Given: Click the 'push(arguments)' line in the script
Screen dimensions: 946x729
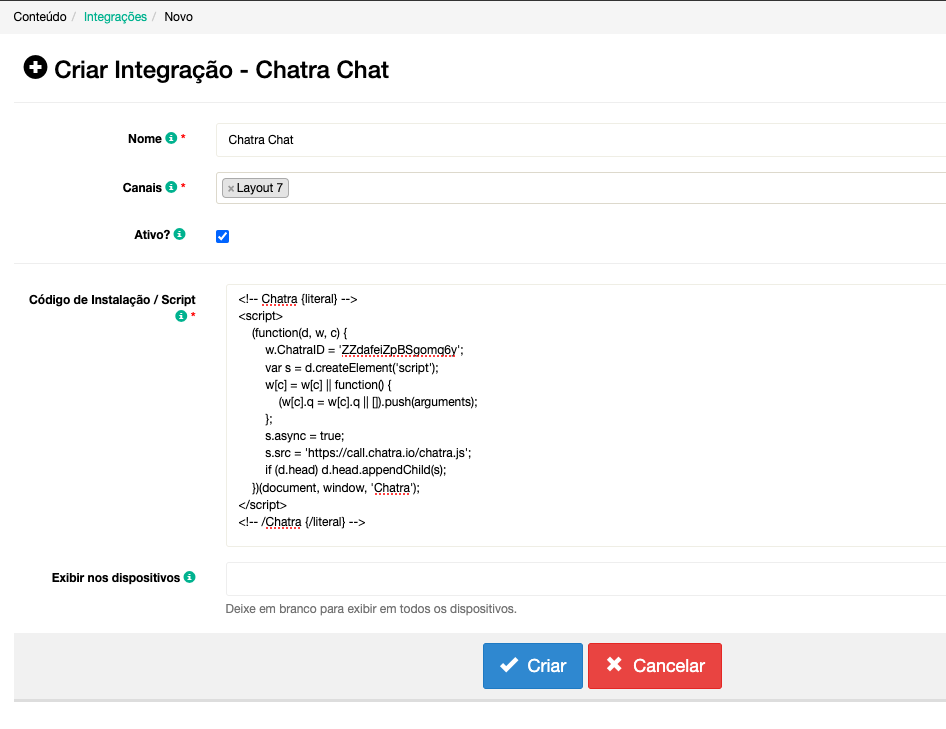Looking at the screenshot, I should (x=378, y=402).
